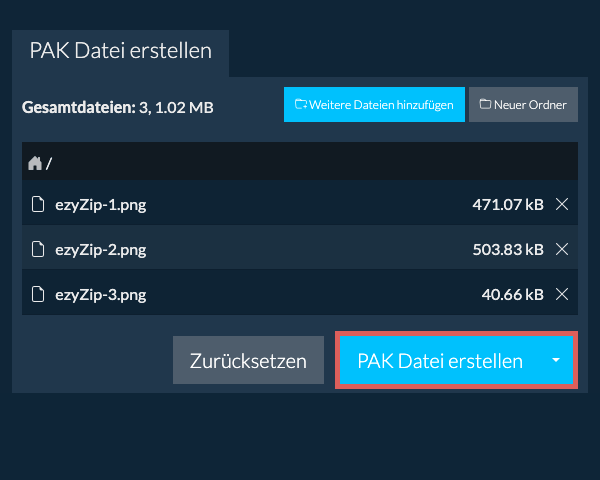Viewport: 600px width, 480px height.
Task: Open the 'PAK Datei erstellen' tab
Action: (121, 53)
